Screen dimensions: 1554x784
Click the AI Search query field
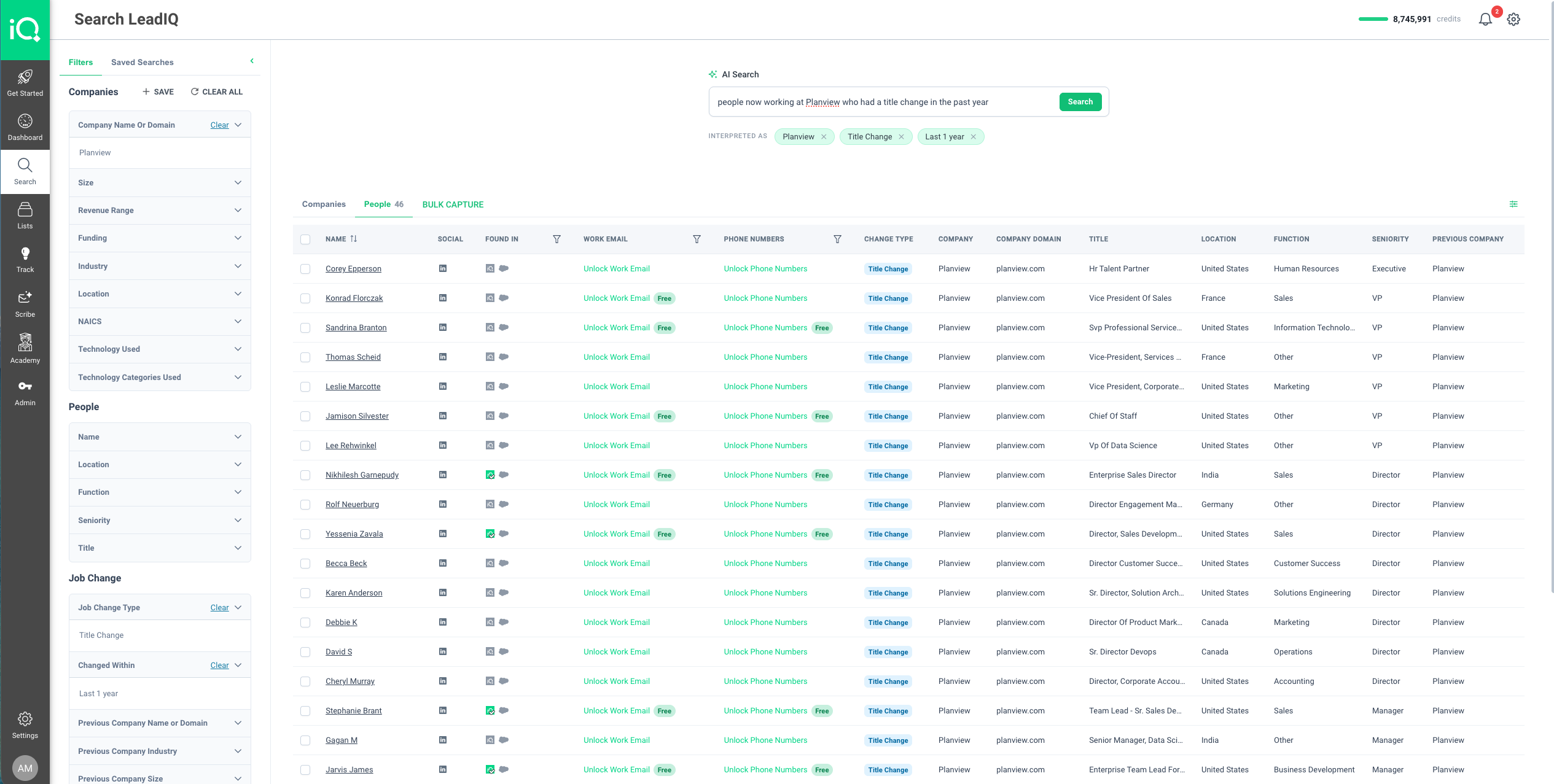click(883, 102)
